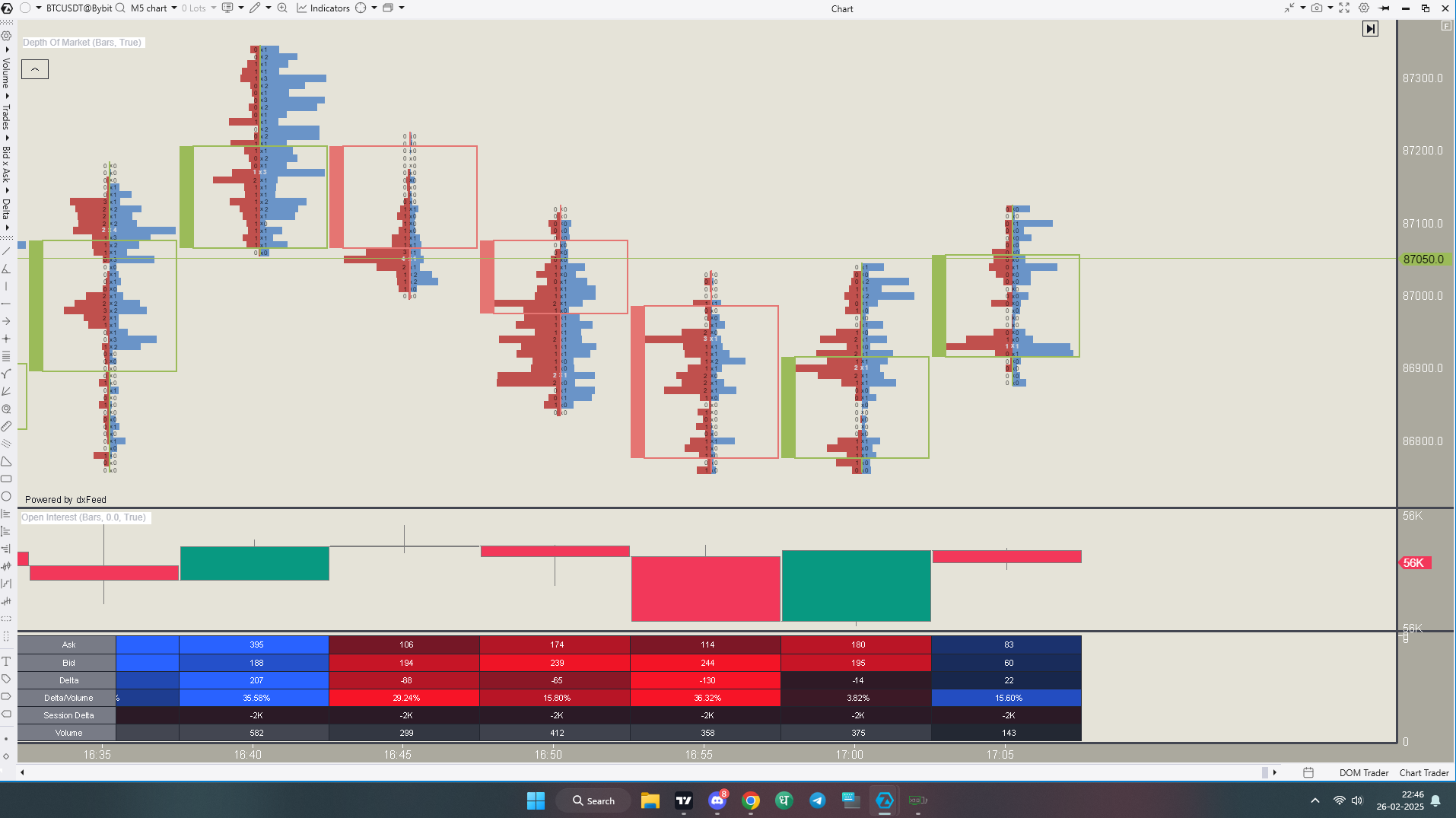Open chart settings gear in title bar

[1364, 8]
